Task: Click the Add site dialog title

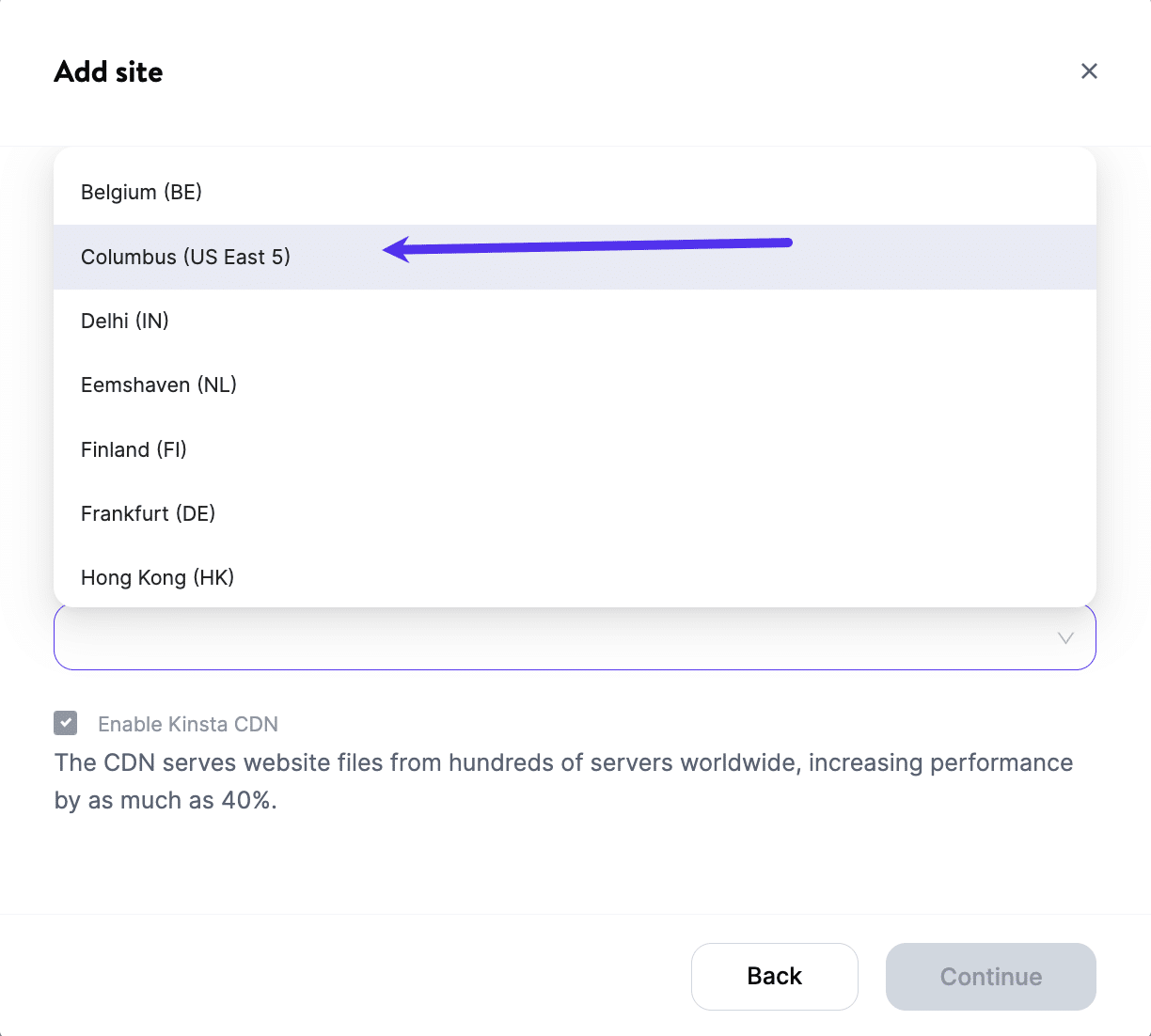Action: point(108,71)
